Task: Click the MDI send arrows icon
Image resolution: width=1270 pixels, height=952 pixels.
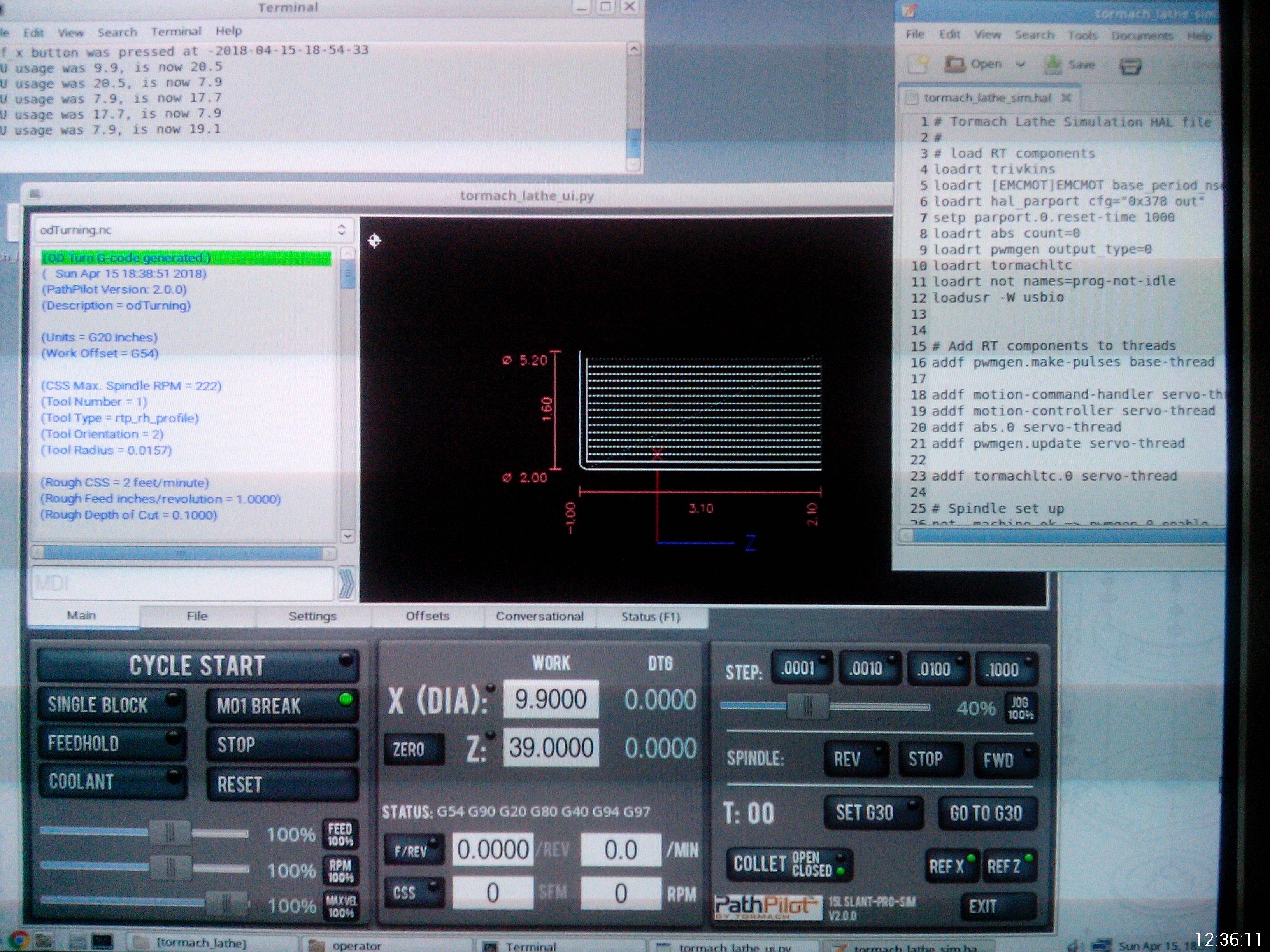Action: (346, 584)
